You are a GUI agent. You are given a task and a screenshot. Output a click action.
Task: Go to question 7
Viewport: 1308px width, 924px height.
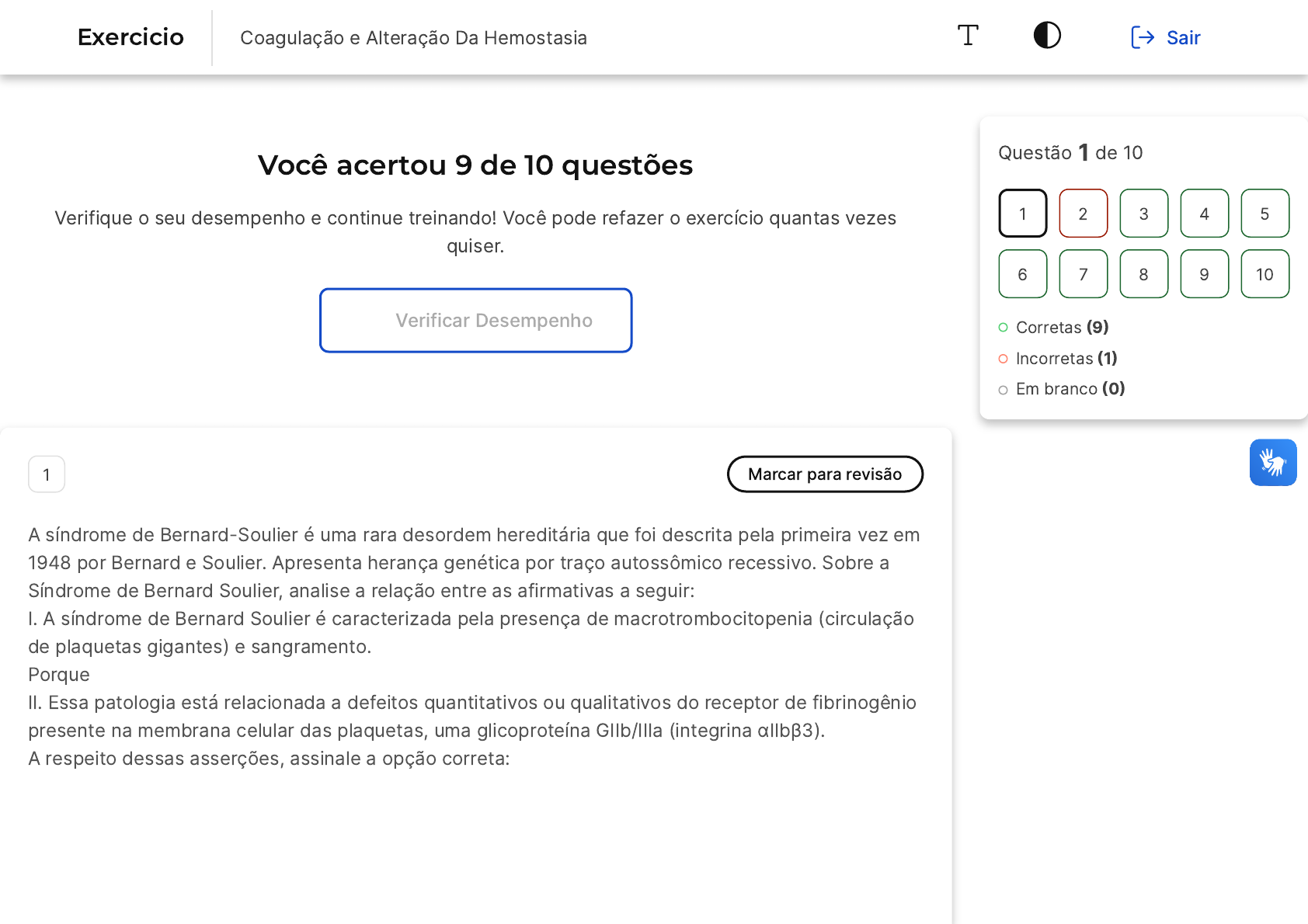point(1083,274)
